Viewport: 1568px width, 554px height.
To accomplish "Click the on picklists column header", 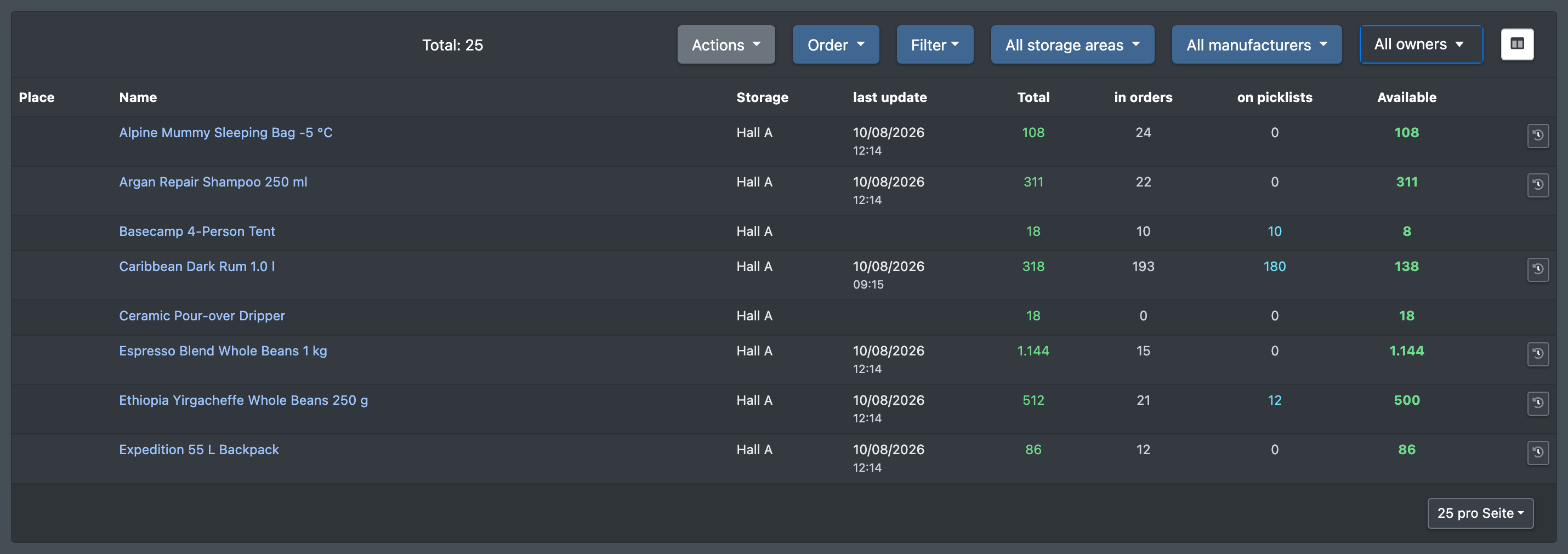I will (1275, 98).
